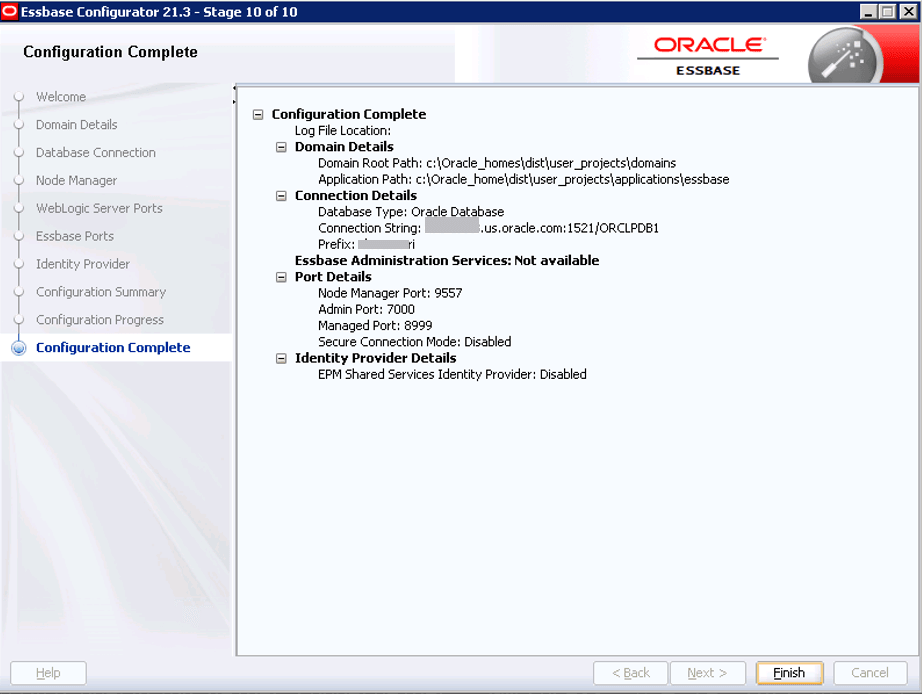Screen dimensions: 922x694
Task: Click the sidebar splitter collapse arrows
Action: [x=234, y=95]
